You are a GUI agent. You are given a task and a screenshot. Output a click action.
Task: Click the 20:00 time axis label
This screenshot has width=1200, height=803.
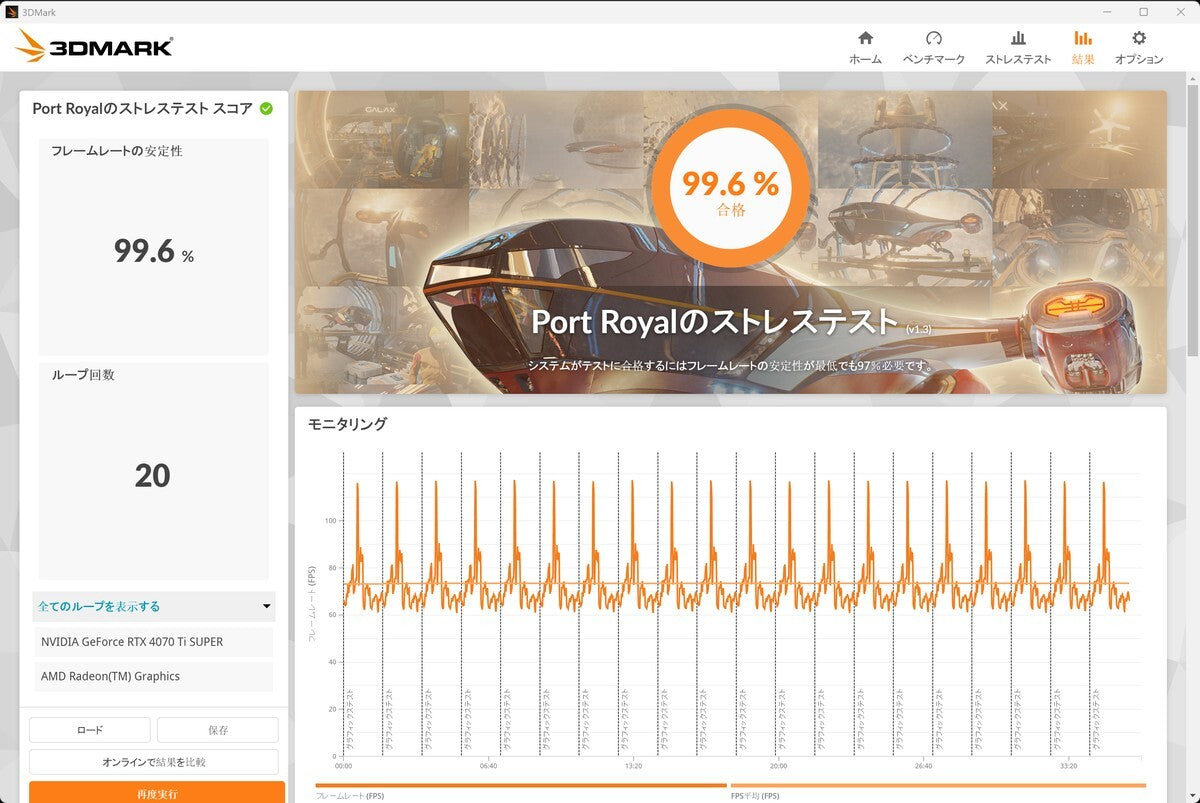(x=778, y=766)
